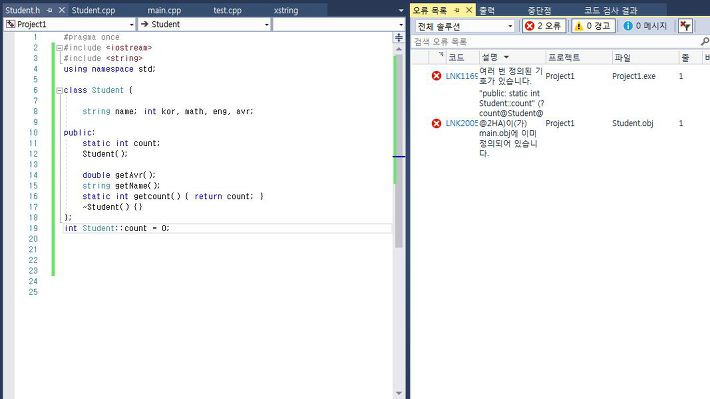710x399 pixels.
Task: Switch to Student.cpp tab
Action: coord(93,10)
